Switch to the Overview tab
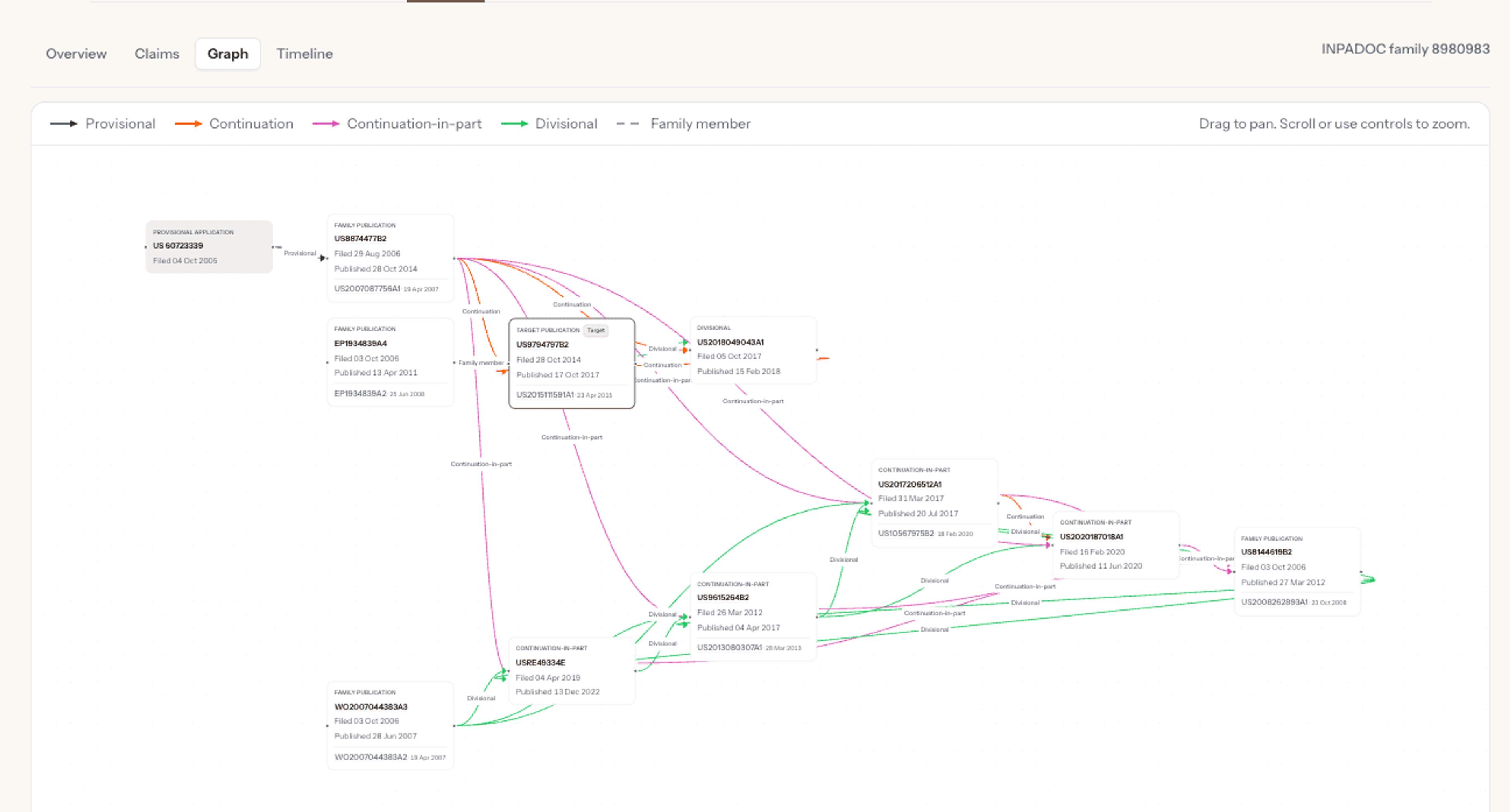Screen dimensions: 1510x812 point(76,53)
